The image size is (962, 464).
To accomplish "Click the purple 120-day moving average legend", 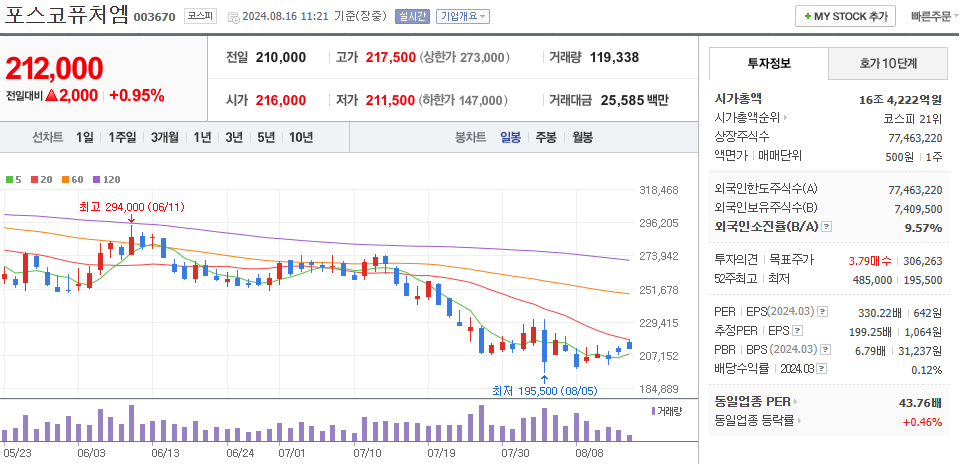I will click(106, 180).
